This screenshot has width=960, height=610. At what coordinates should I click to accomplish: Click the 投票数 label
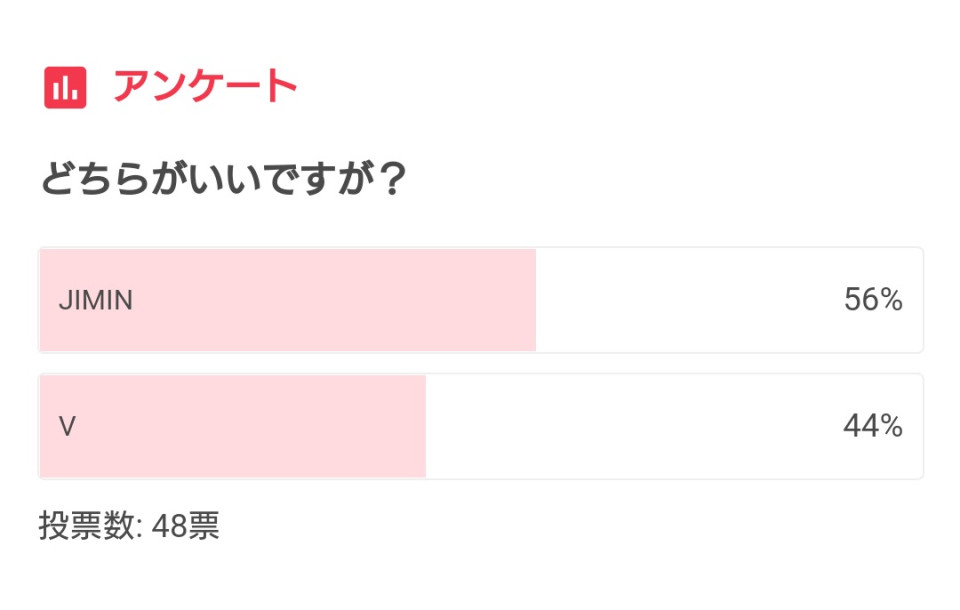(87, 525)
